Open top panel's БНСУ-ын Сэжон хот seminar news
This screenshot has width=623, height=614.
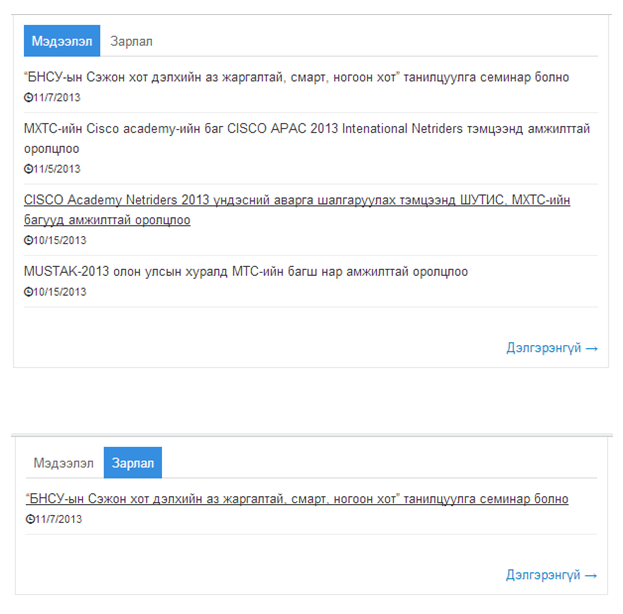click(x=296, y=77)
